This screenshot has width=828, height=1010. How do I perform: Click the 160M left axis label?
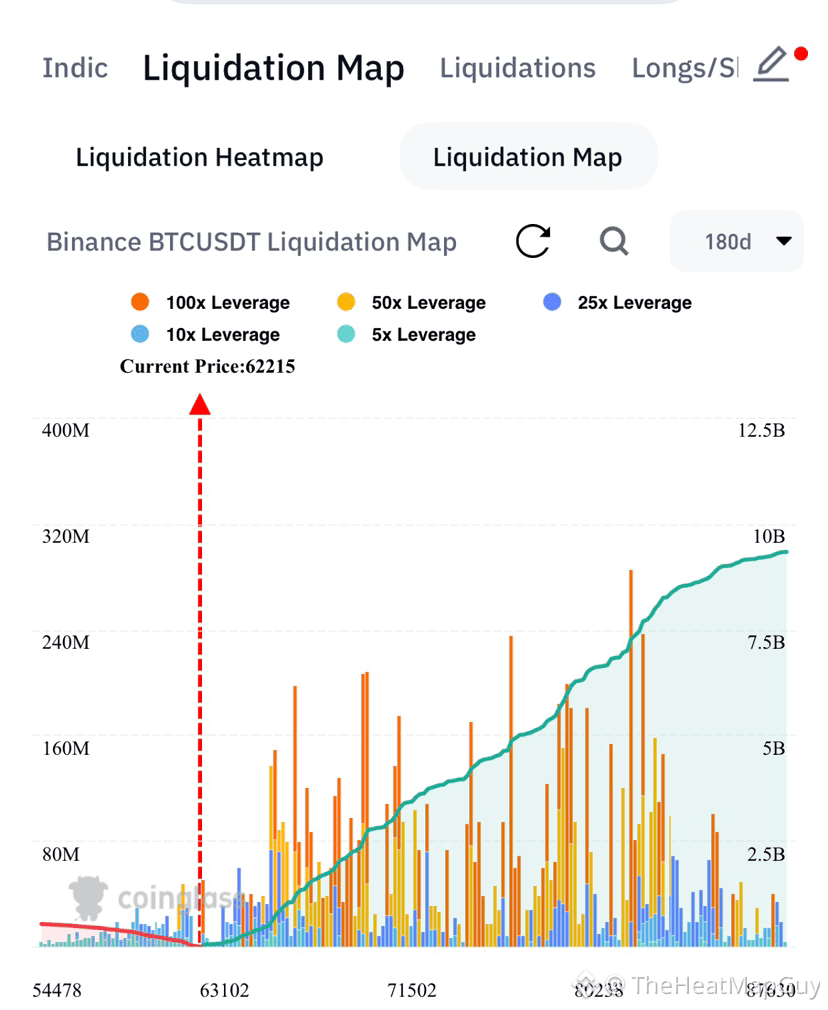[x=66, y=748]
